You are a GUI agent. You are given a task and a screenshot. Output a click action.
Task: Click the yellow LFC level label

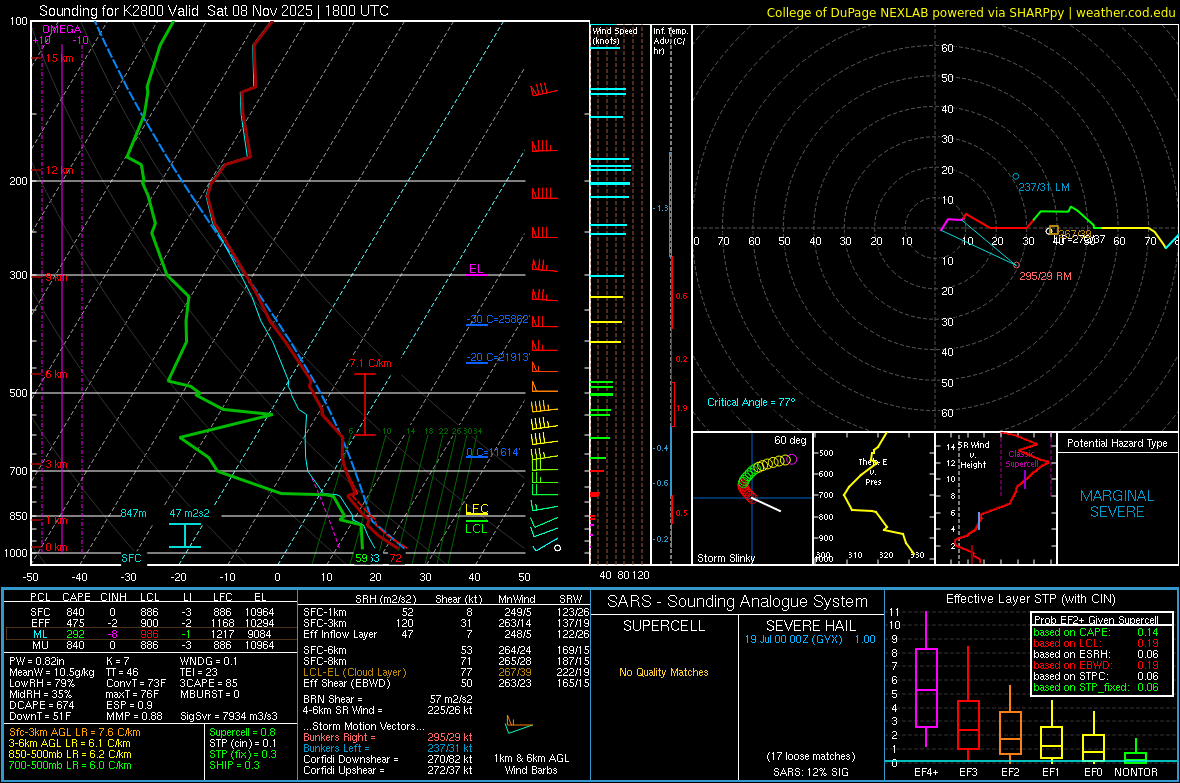point(477,508)
